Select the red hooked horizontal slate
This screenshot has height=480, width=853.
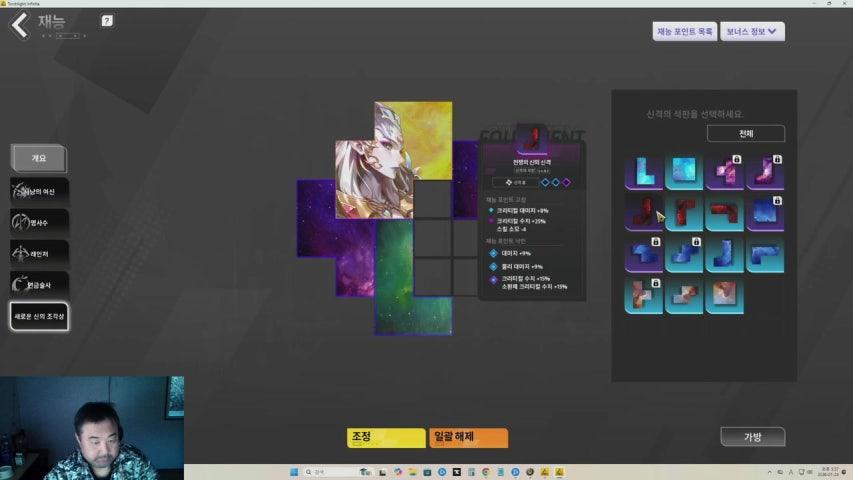[x=725, y=213]
